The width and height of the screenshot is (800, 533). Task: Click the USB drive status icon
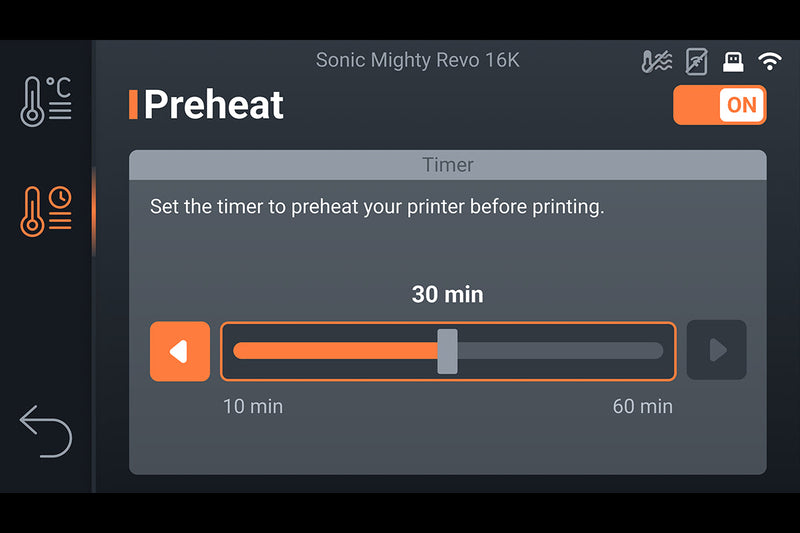click(733, 61)
